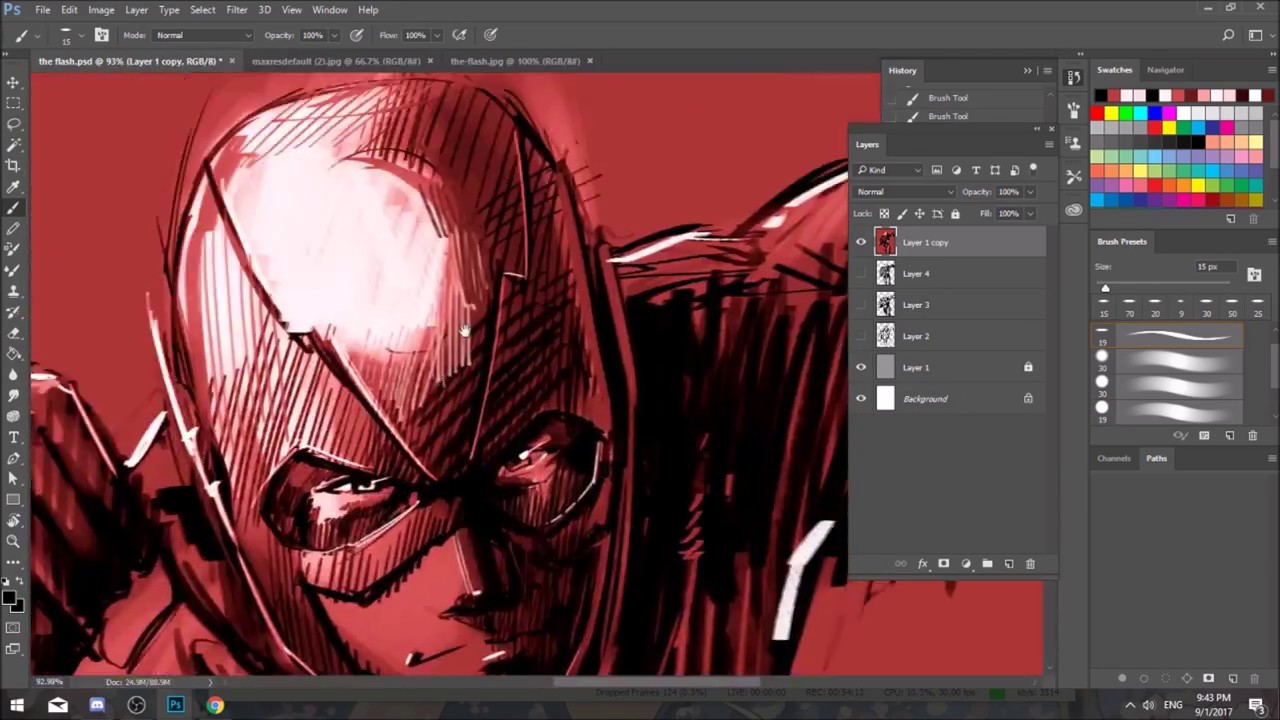Select the Eraser tool

point(14,333)
